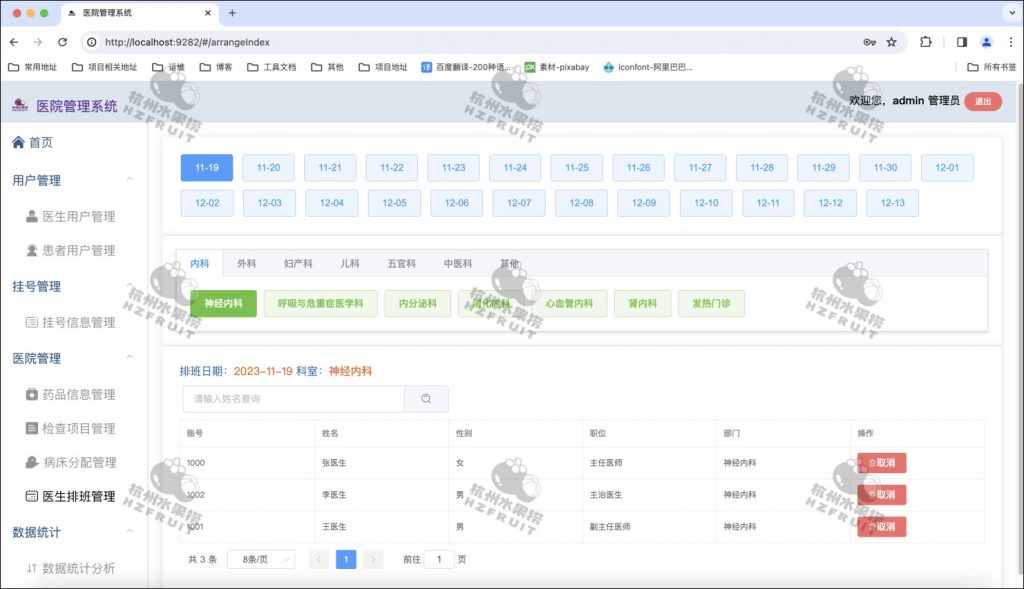Click the search magnifier beside name input
This screenshot has height=589, width=1024.
tap(426, 398)
